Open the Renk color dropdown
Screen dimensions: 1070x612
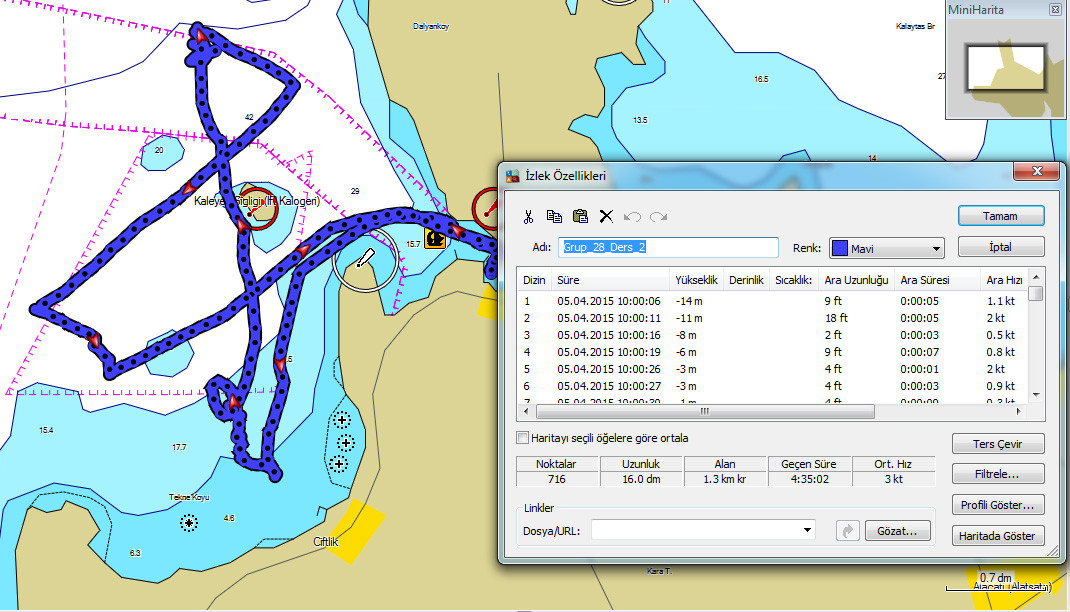coord(936,249)
